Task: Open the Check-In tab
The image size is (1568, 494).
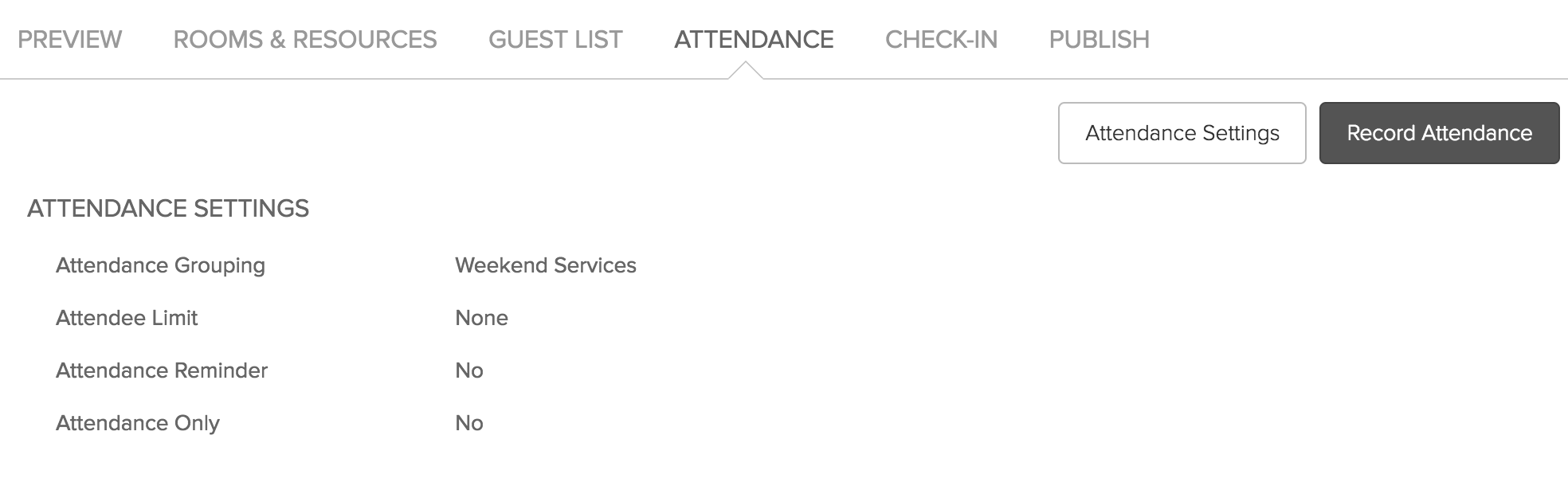Action: coord(943,38)
